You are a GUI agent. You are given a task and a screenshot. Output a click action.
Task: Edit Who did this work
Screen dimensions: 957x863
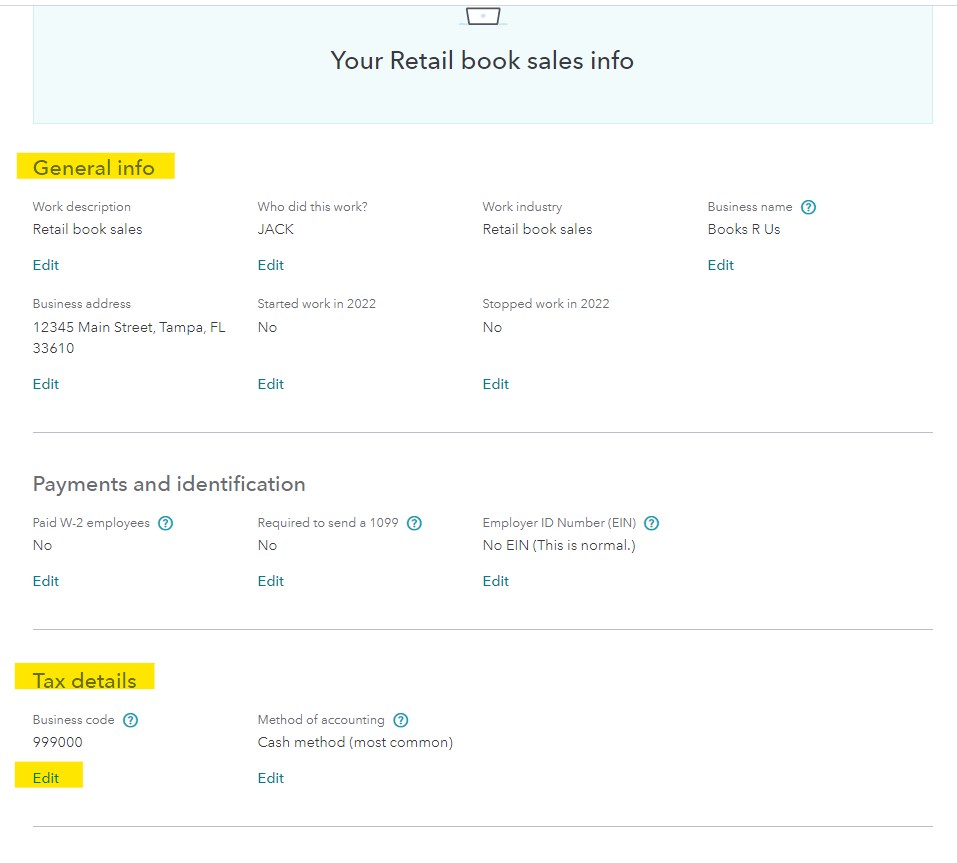point(270,265)
